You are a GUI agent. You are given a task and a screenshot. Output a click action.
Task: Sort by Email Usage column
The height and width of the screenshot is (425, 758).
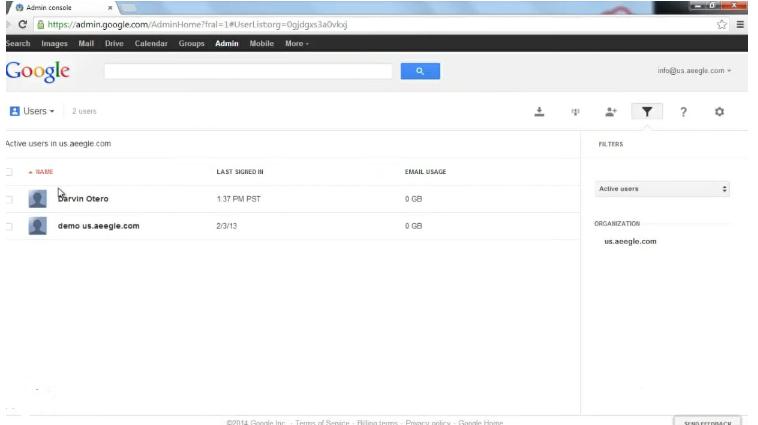pos(425,172)
